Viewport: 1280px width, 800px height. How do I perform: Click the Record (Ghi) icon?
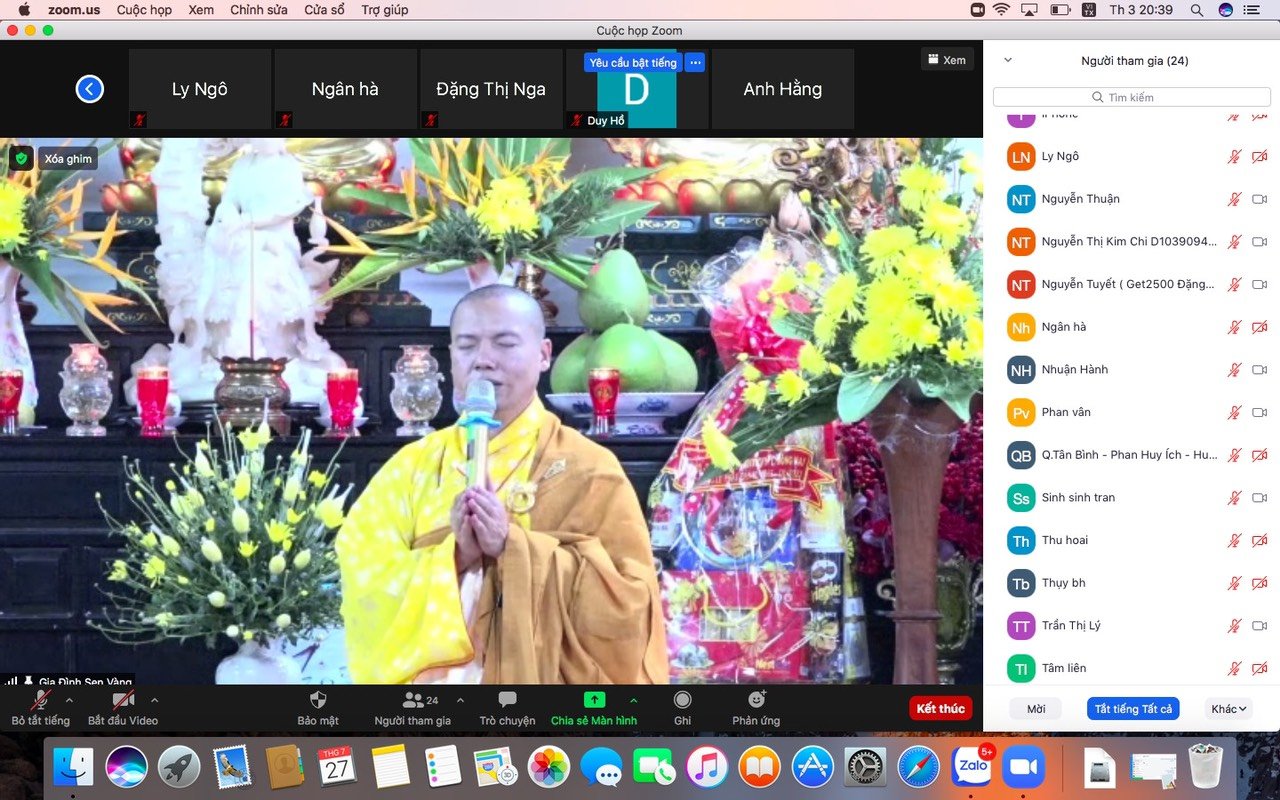tap(682, 700)
